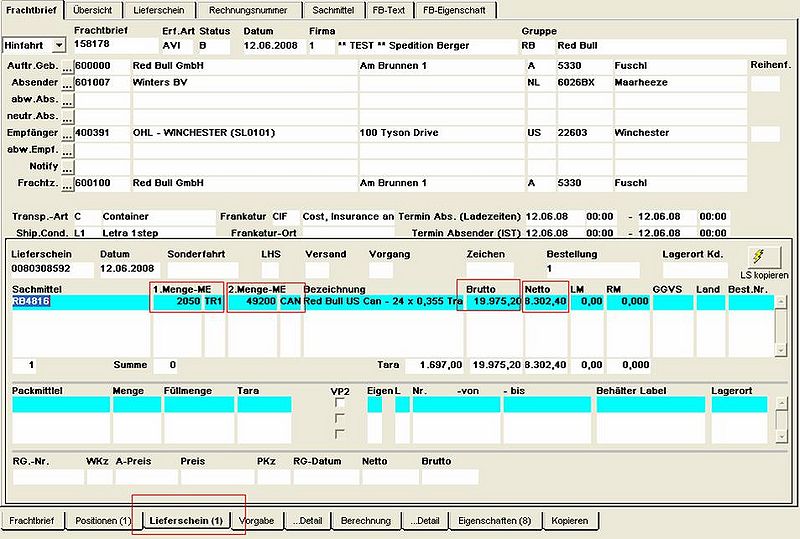The image size is (800, 539).
Task: Click Ship.Cond. value Letra 1step
Action: point(158,233)
